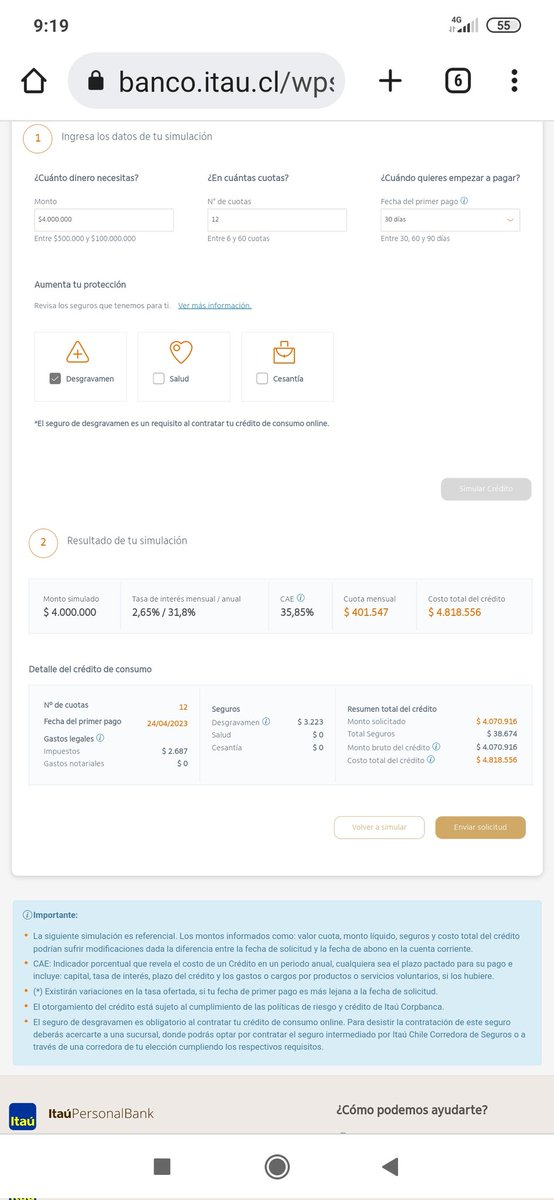554x1200 pixels.
Task: Tap the Android recent apps square button
Action: 162,1166
